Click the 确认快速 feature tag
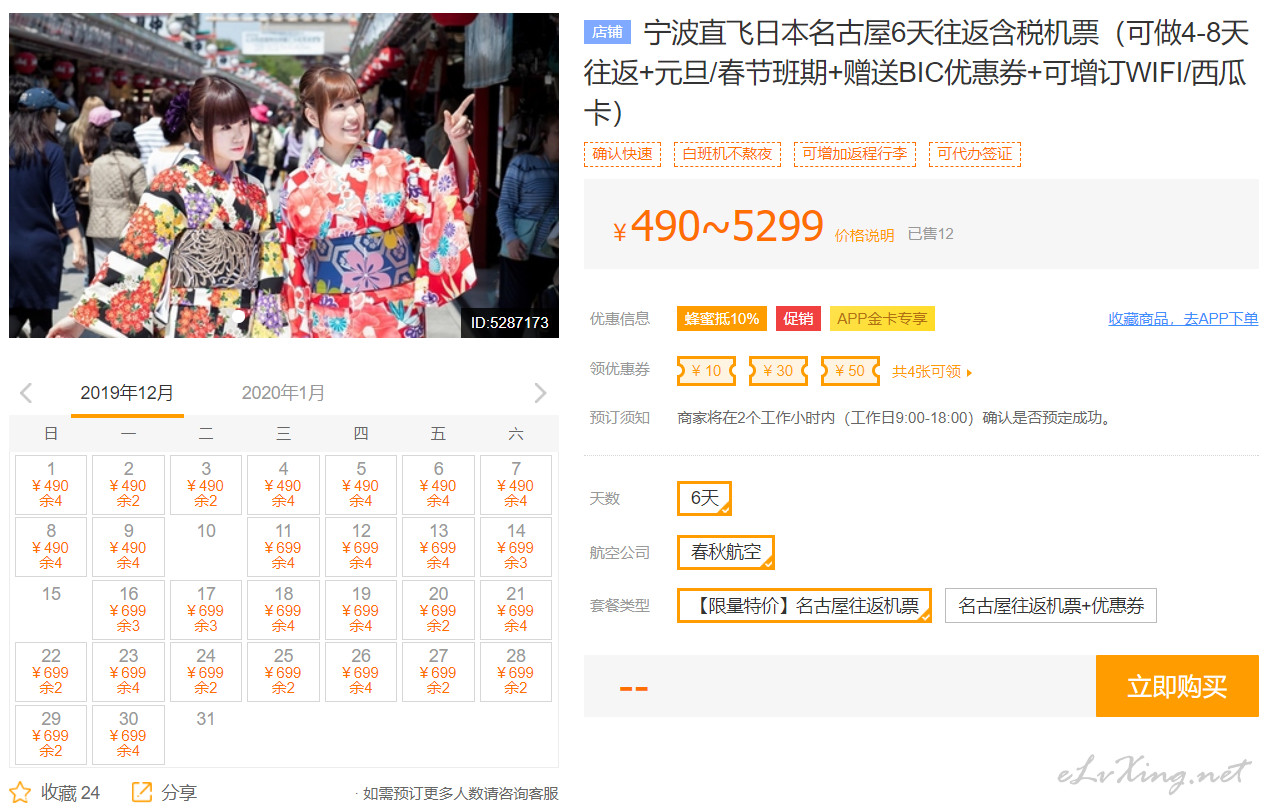Viewport: 1262px width, 807px height. (x=622, y=154)
